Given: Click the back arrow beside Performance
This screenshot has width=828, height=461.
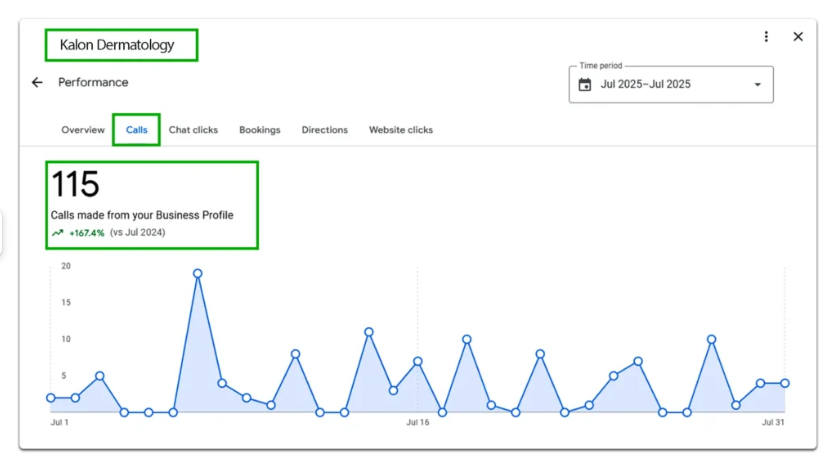Looking at the screenshot, I should tap(37, 83).
